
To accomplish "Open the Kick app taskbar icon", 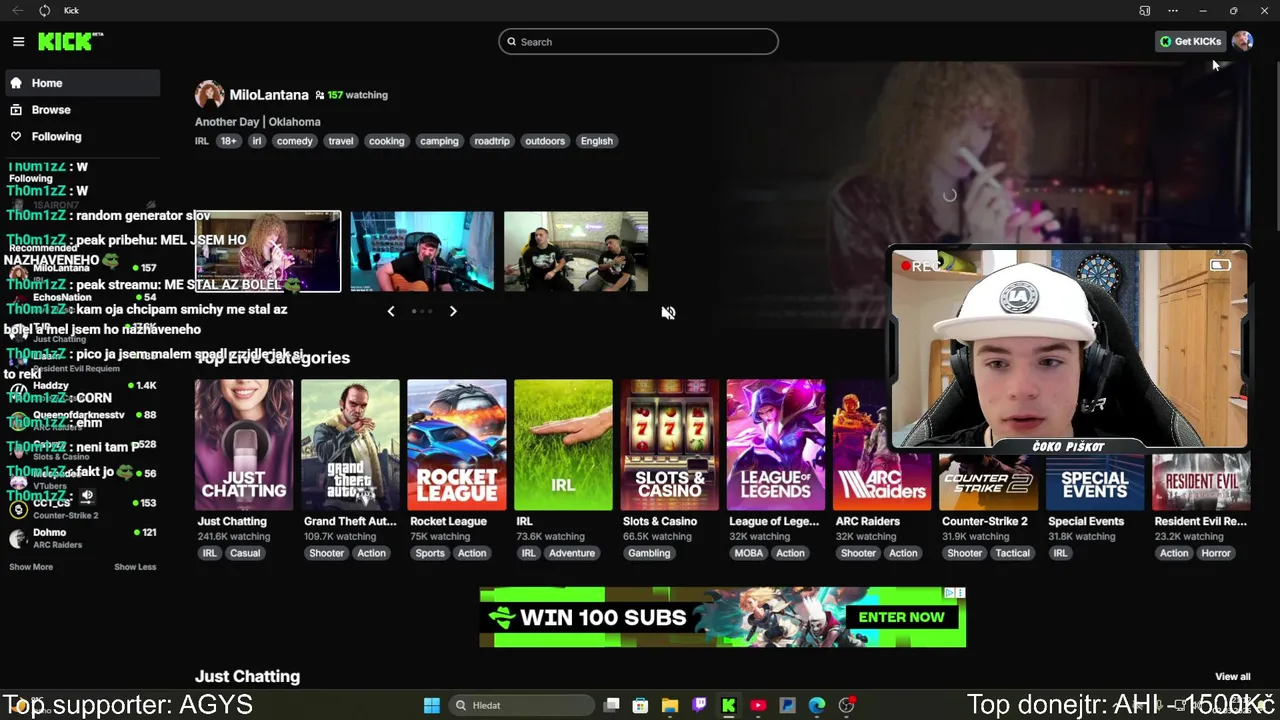I will [728, 705].
